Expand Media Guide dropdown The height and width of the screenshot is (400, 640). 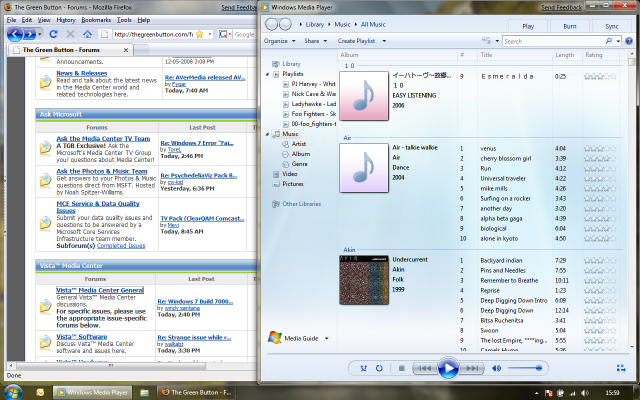(327, 338)
